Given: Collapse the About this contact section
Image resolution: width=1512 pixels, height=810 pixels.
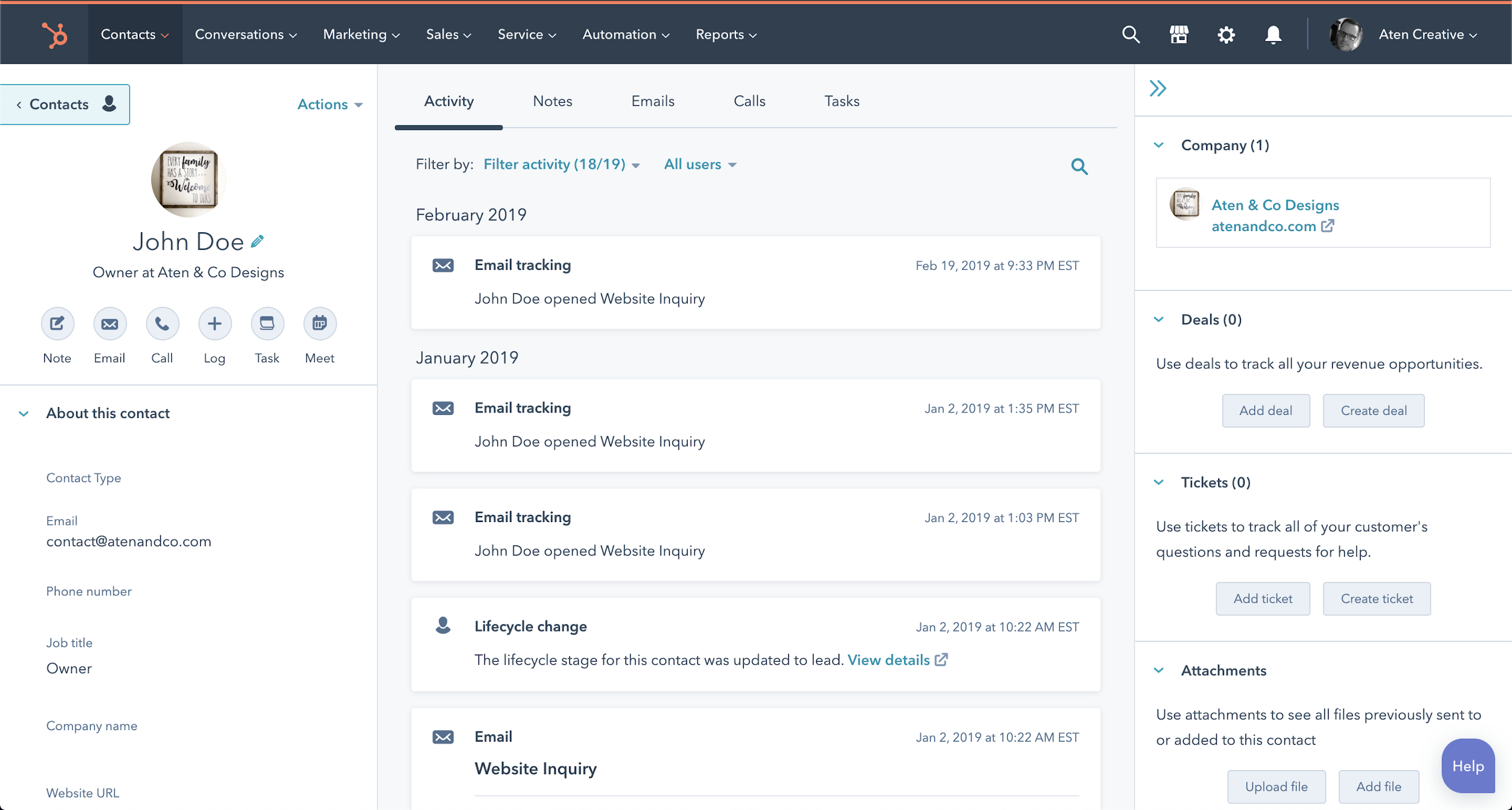Looking at the screenshot, I should (23, 413).
